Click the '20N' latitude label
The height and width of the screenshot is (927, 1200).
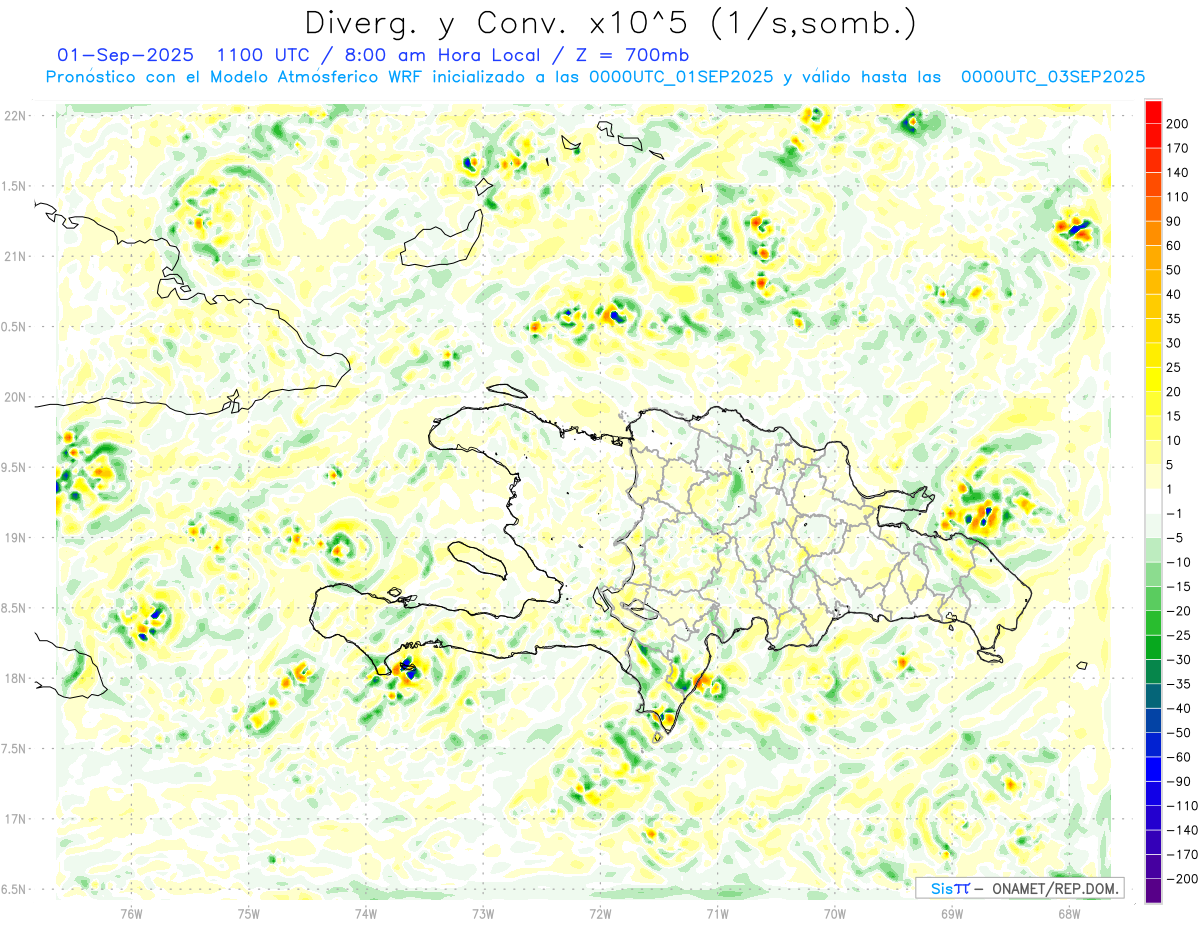[15, 397]
